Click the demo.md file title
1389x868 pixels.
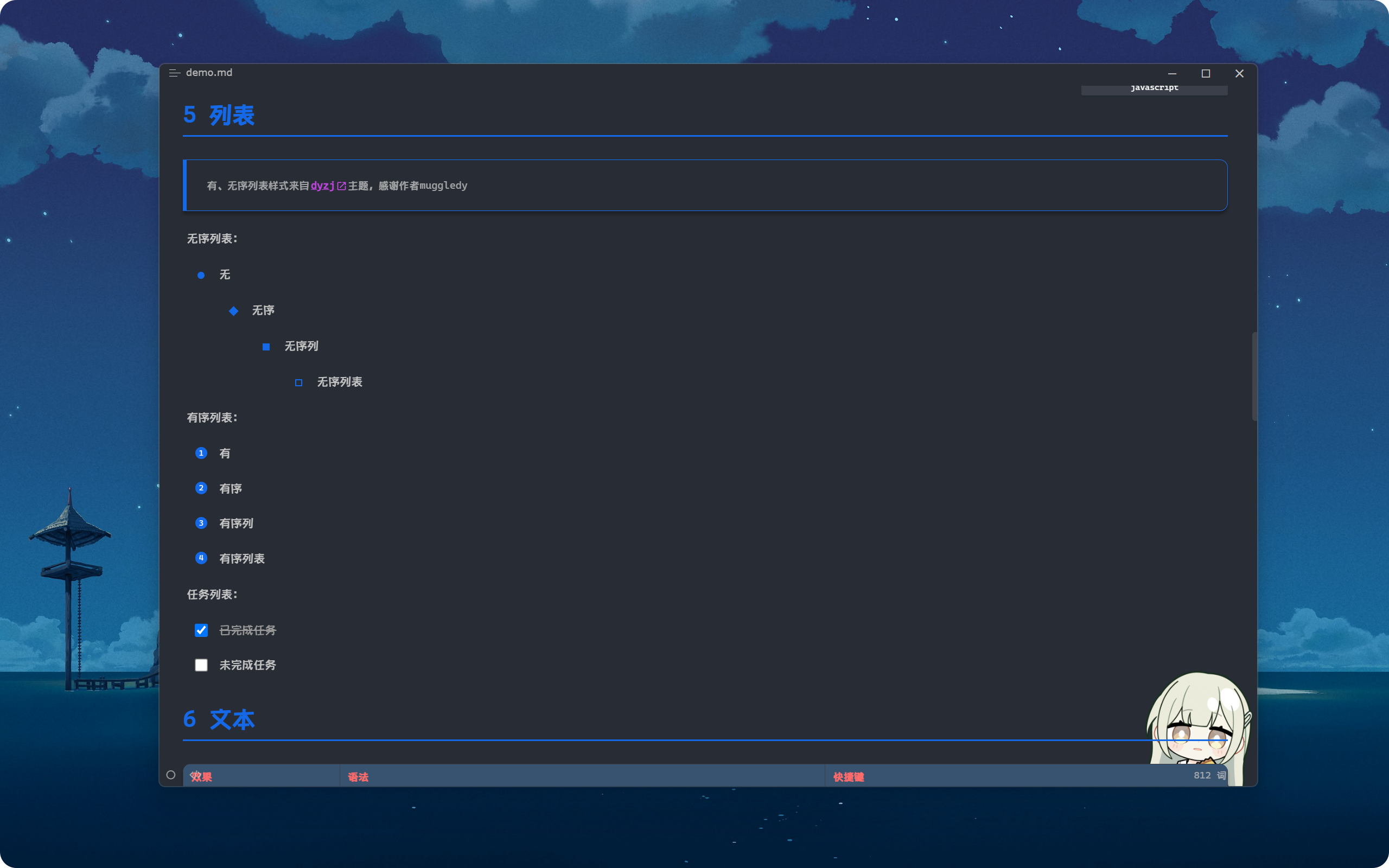coord(209,72)
